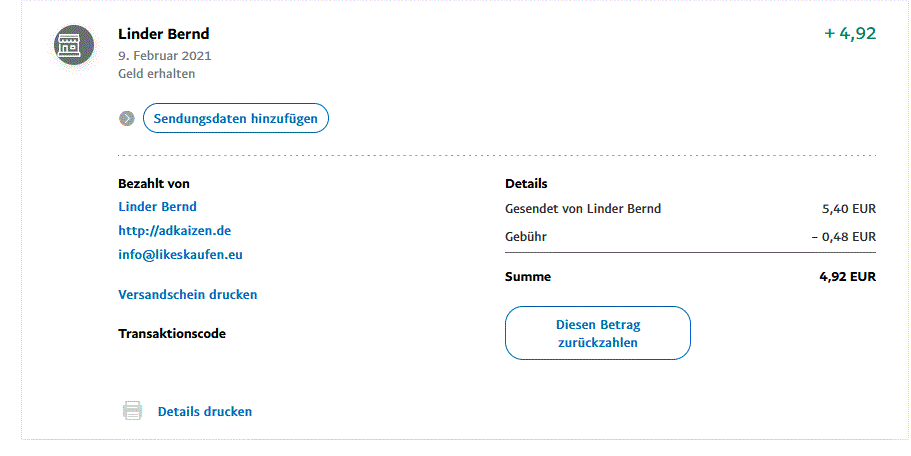Click the merchant storefront avatar icon
Image resolution: width=911 pixels, height=456 pixels.
point(74,45)
